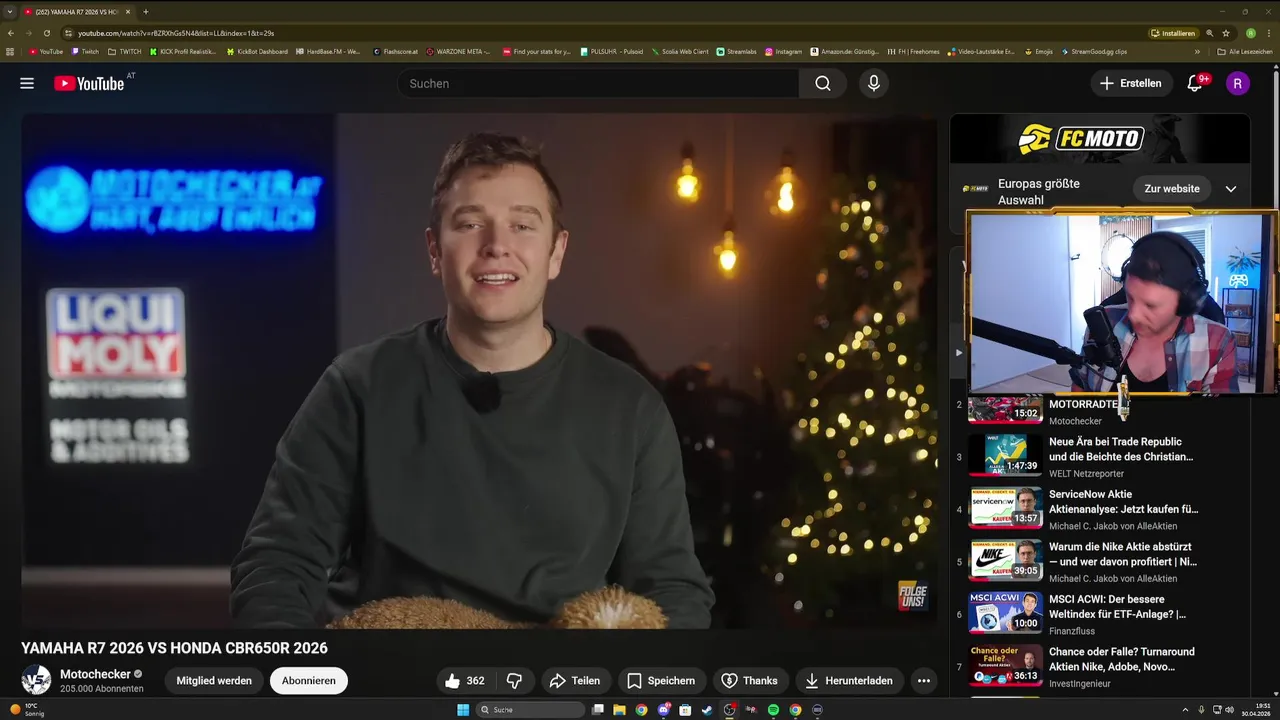This screenshot has height=720, width=1280.
Task: Open the Twitch bookmark
Action: coord(85,51)
